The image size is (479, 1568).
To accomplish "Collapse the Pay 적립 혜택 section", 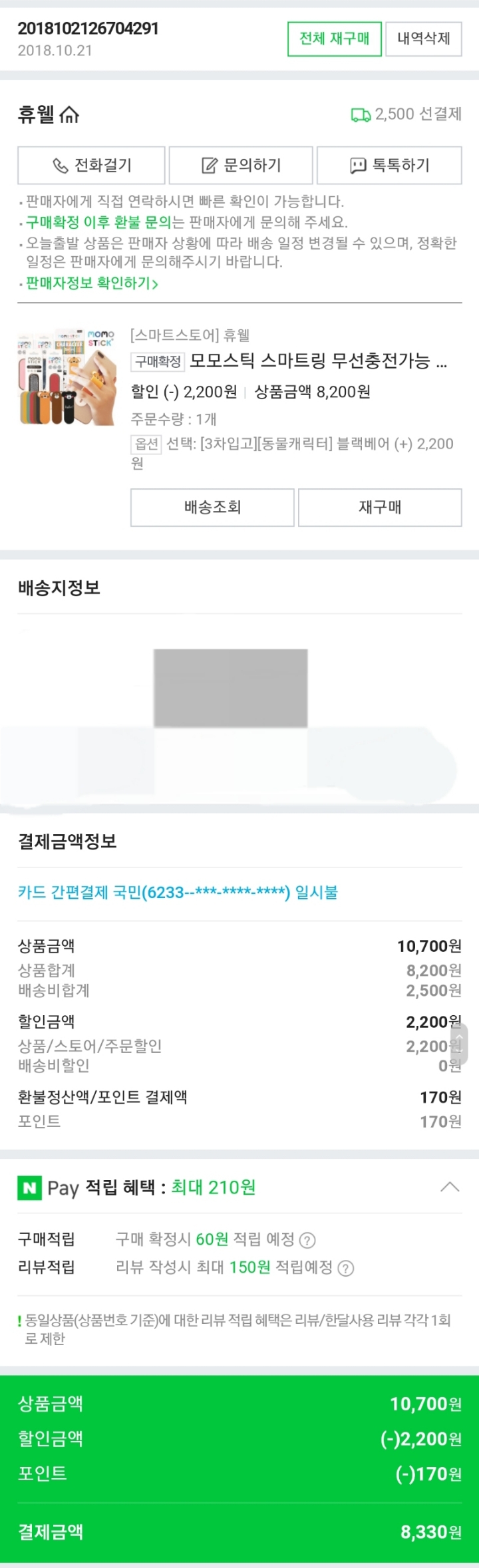I will [x=450, y=1187].
